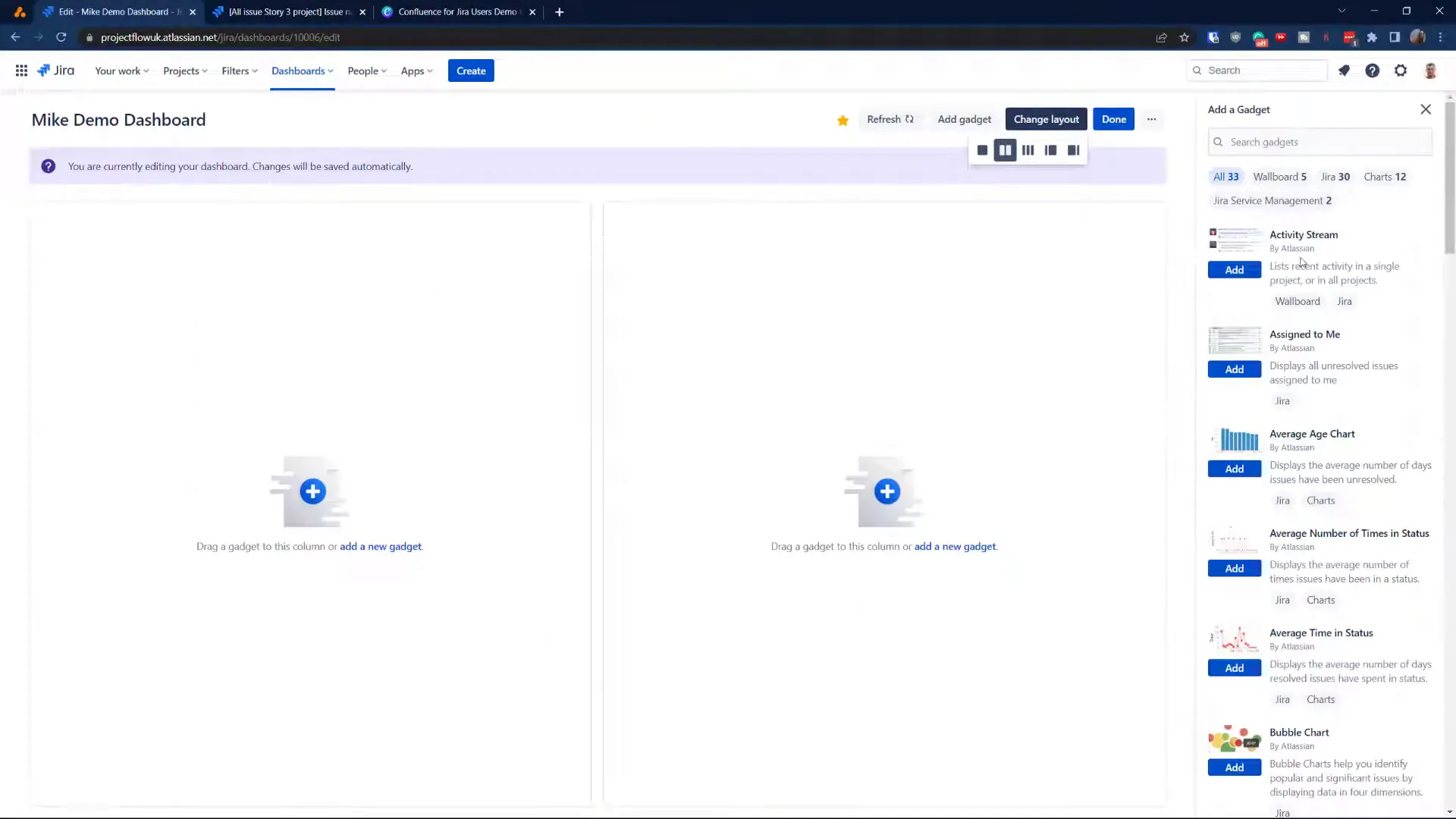Click the Wallboard tag under Activity Stream
Viewport: 1456px width, 819px height.
1298,301
